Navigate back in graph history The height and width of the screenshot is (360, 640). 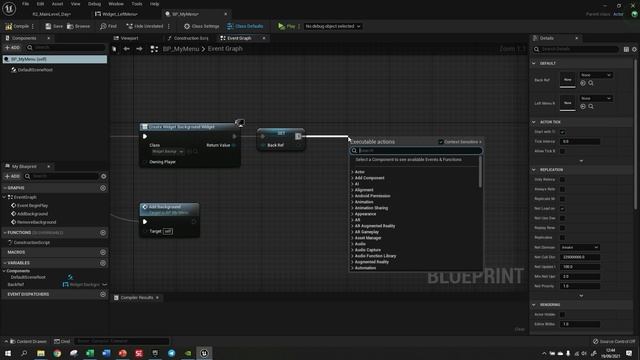point(127,49)
